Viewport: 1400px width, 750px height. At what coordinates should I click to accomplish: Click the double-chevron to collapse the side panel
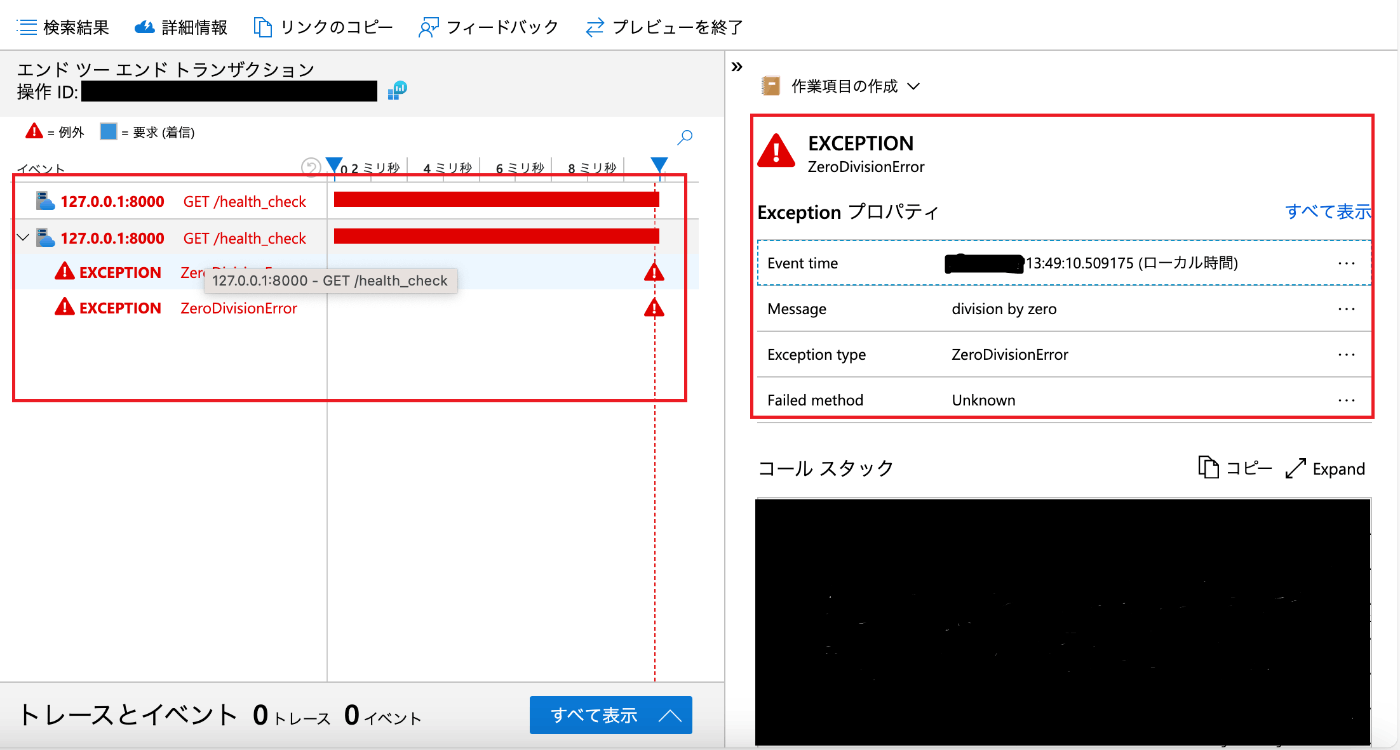coord(737,66)
